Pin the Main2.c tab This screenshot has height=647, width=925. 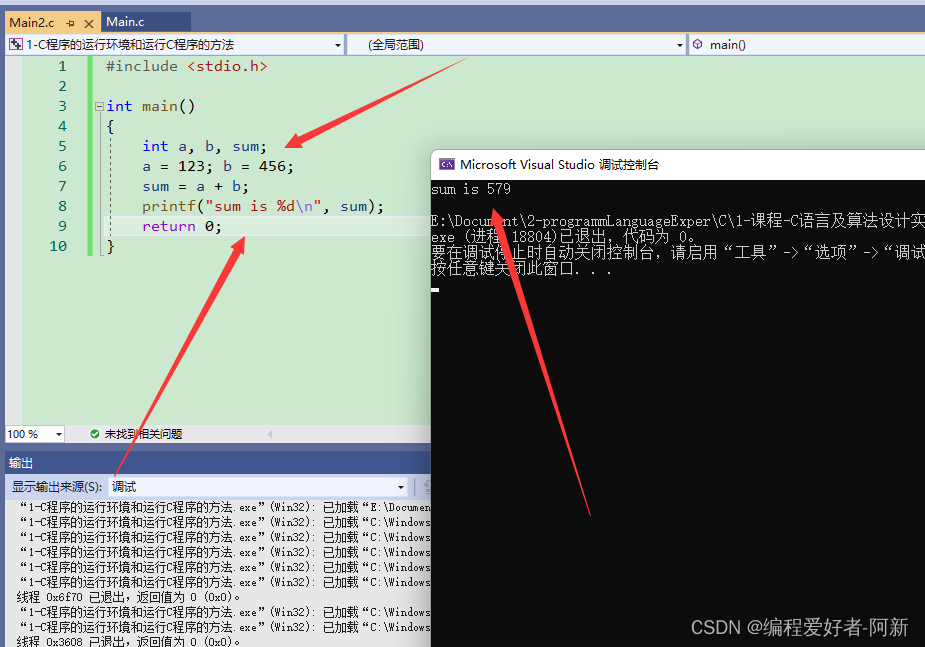coord(71,24)
